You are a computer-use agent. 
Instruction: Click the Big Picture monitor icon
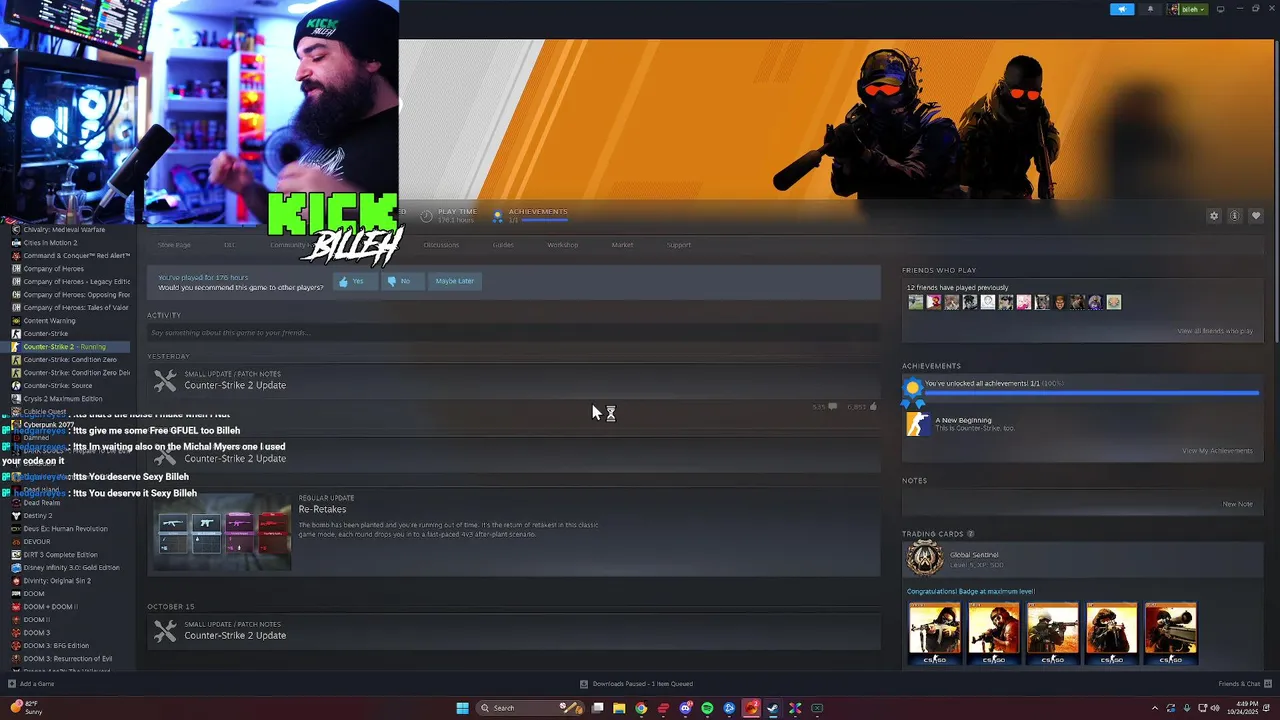click(1220, 9)
